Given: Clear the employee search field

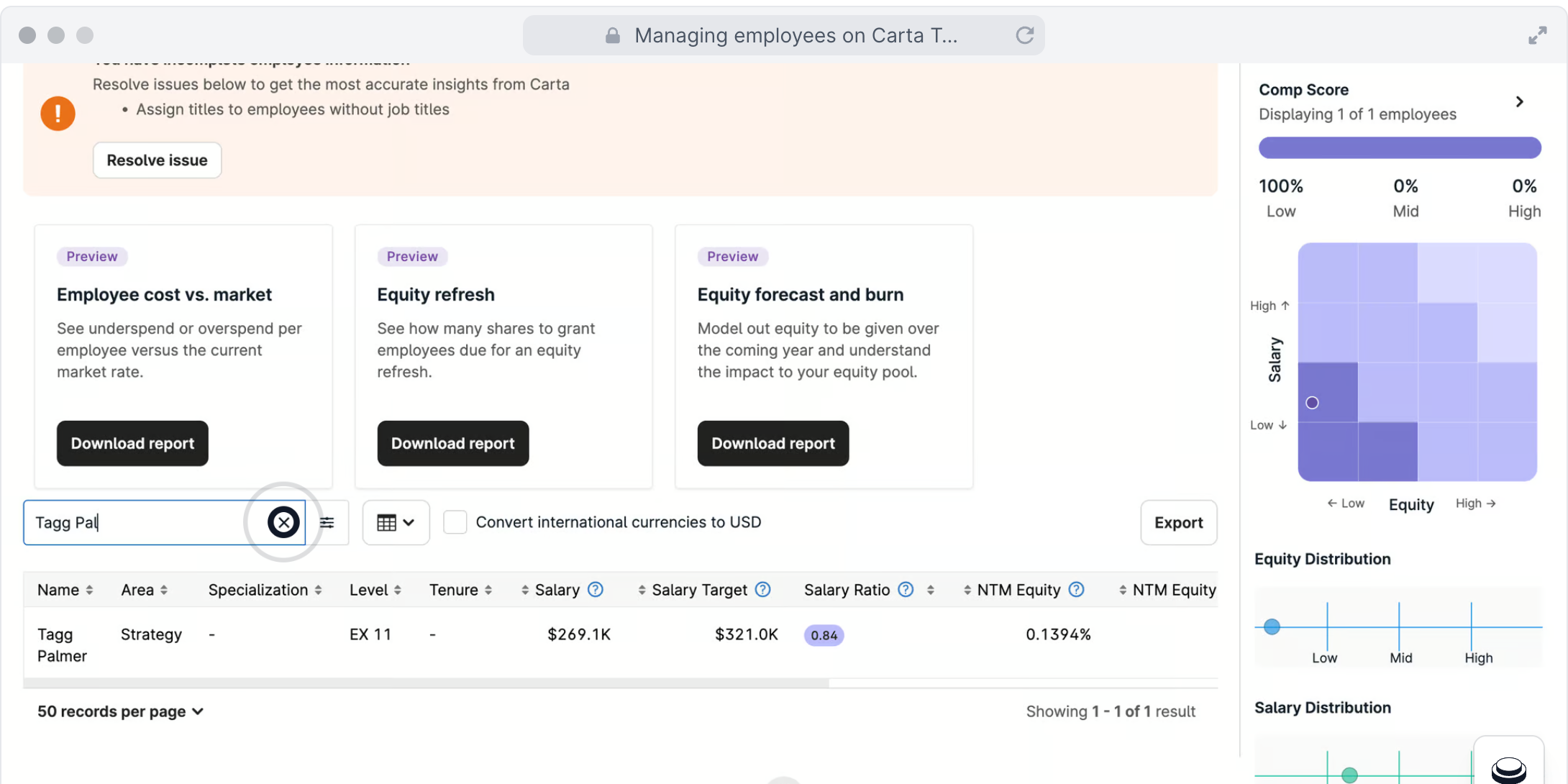Looking at the screenshot, I should [283, 522].
